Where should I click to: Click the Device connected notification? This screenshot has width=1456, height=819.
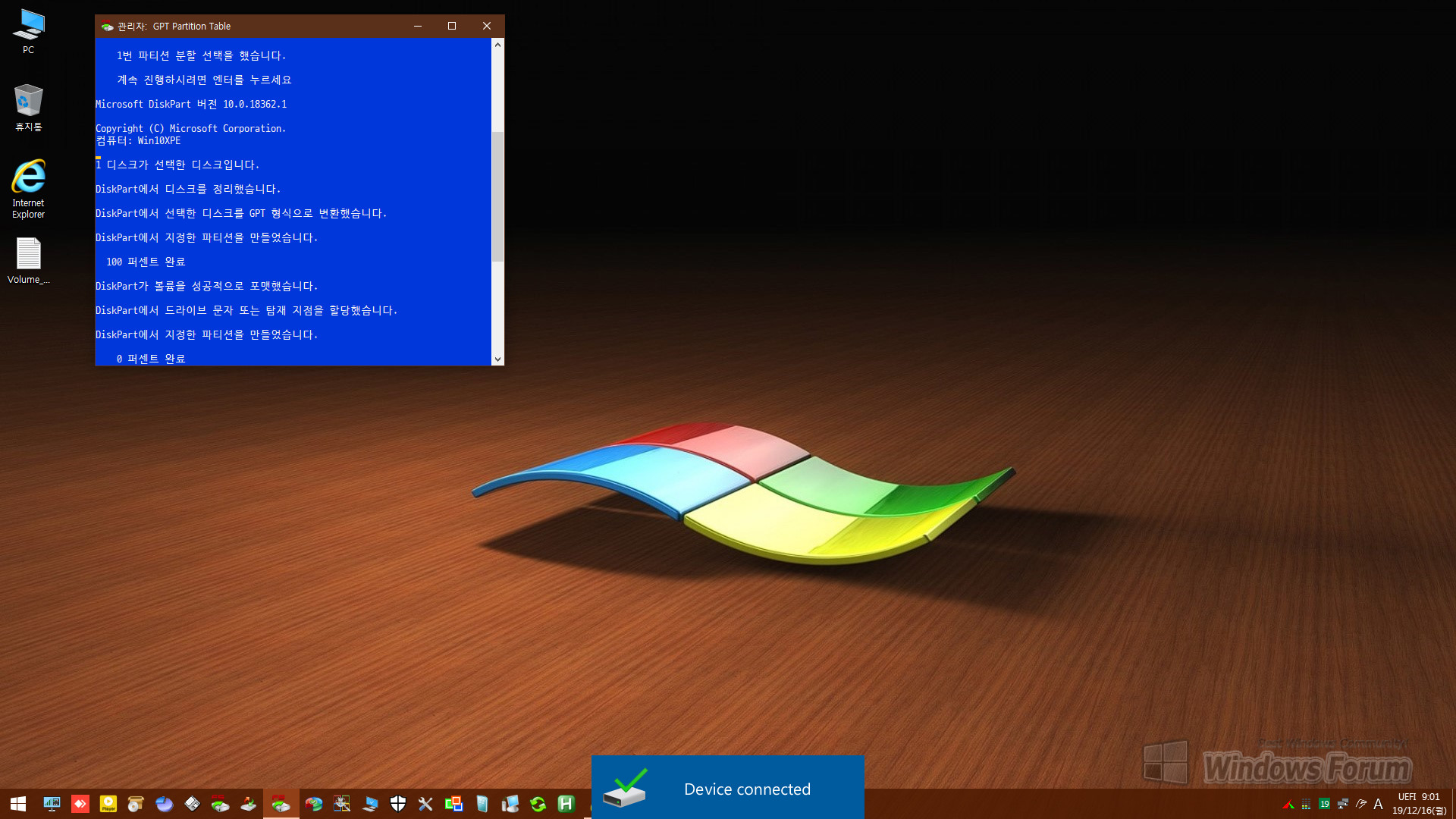[x=727, y=787]
